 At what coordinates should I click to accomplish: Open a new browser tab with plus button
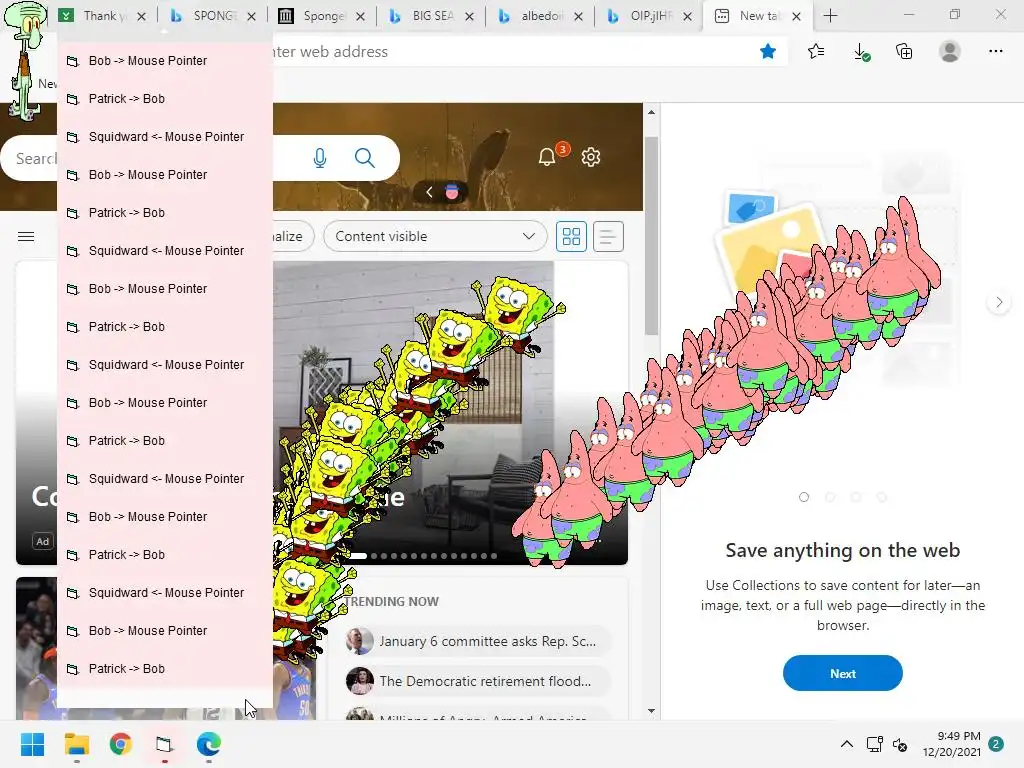[830, 16]
